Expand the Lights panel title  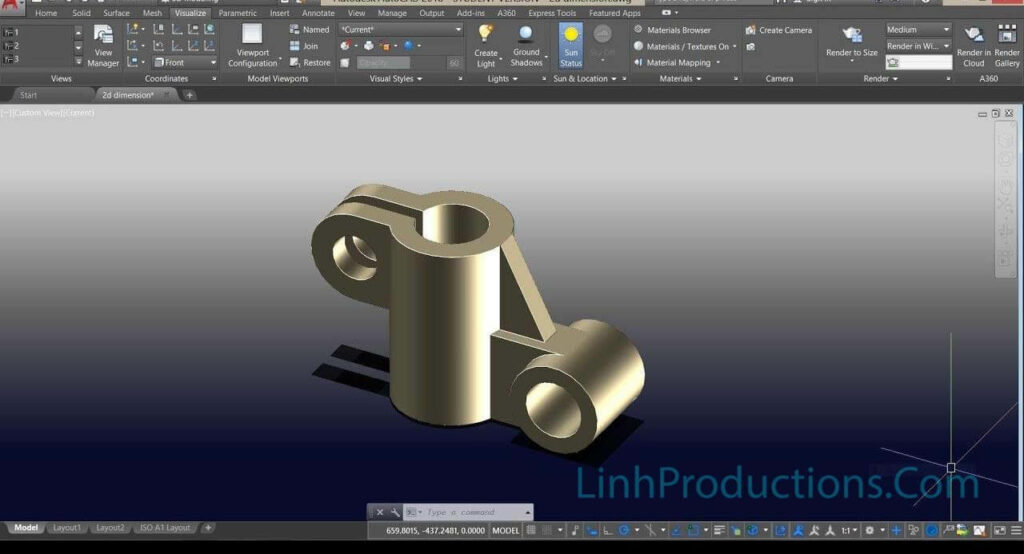pyautogui.click(x=502, y=78)
